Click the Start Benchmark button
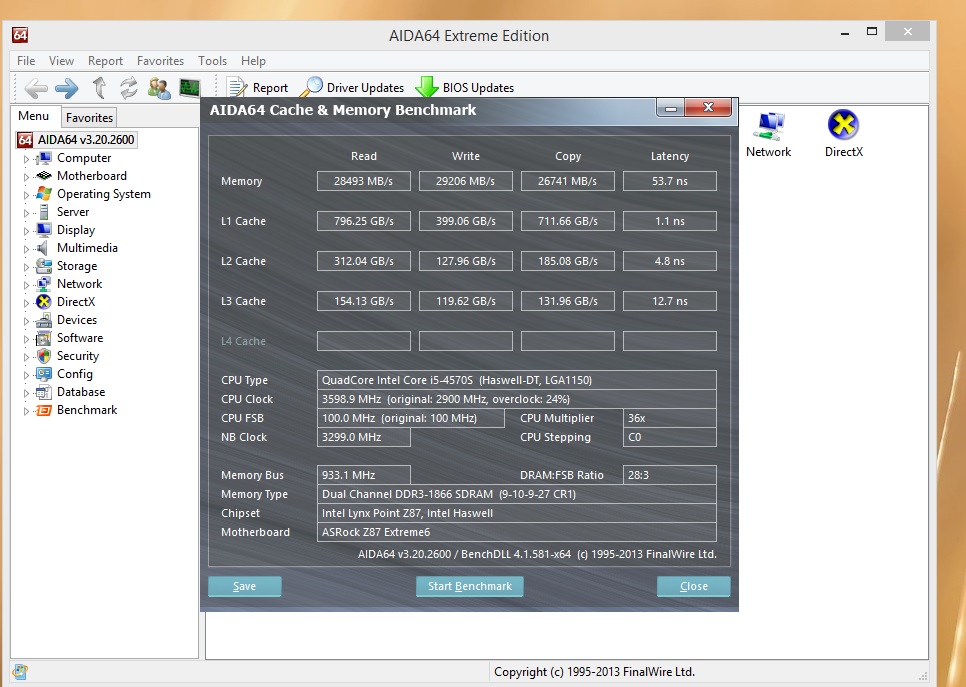 tap(469, 587)
